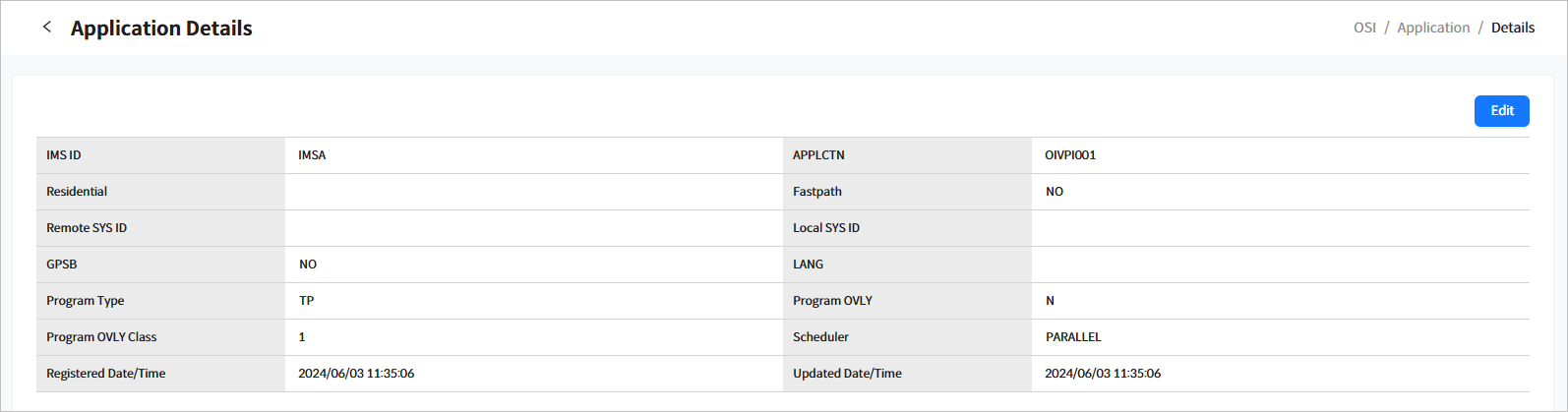Image resolution: width=1568 pixels, height=412 pixels.
Task: Select the Remote SYS ID label
Action: (87, 228)
